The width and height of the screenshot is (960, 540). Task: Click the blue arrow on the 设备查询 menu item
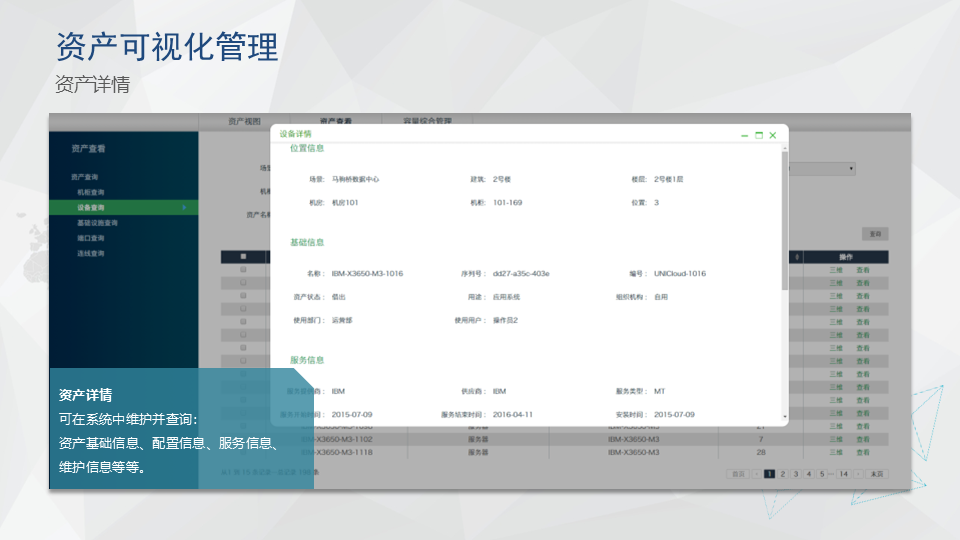pyautogui.click(x=184, y=208)
